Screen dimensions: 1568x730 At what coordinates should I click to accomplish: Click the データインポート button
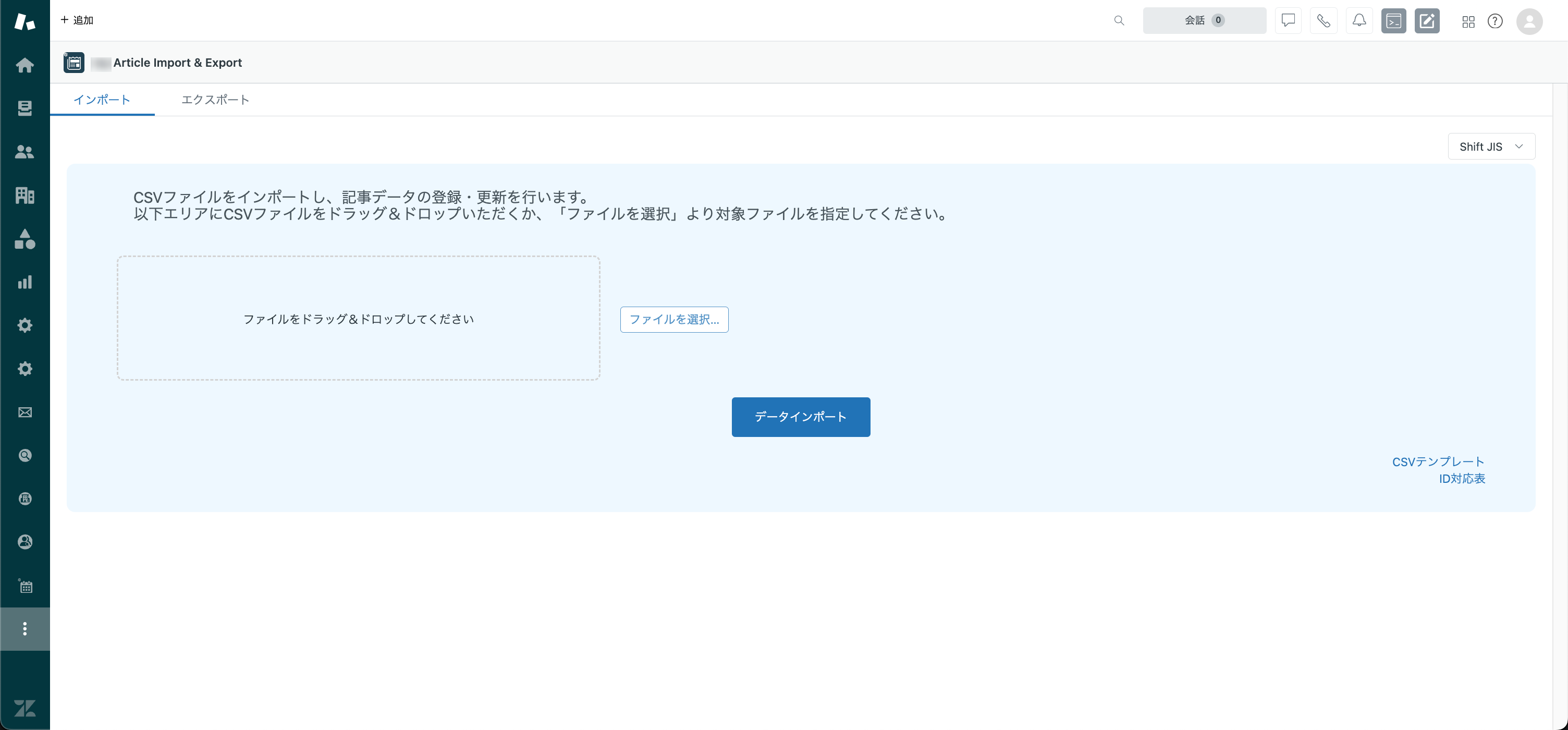[801, 417]
